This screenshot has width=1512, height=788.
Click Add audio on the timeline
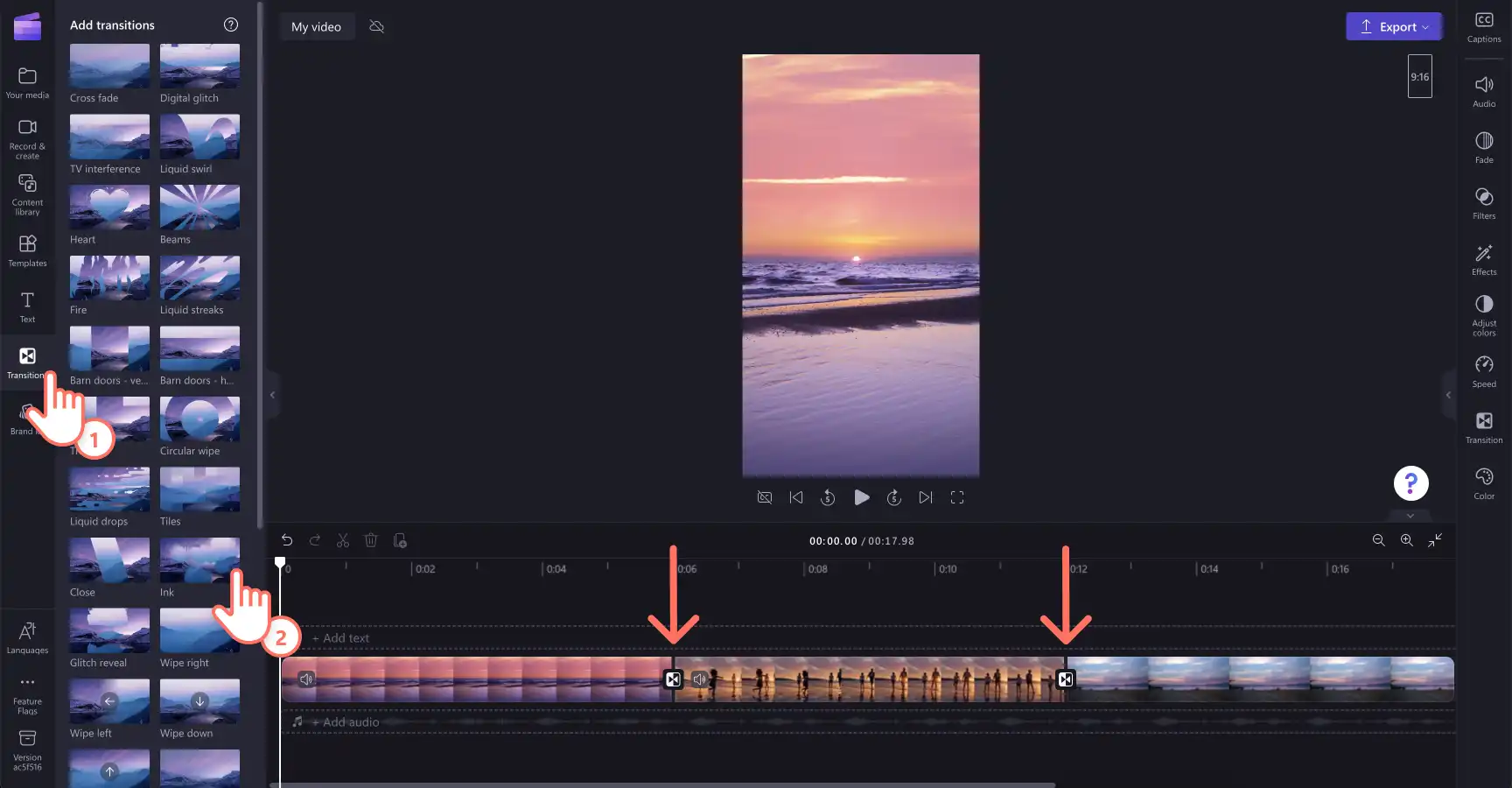346,722
